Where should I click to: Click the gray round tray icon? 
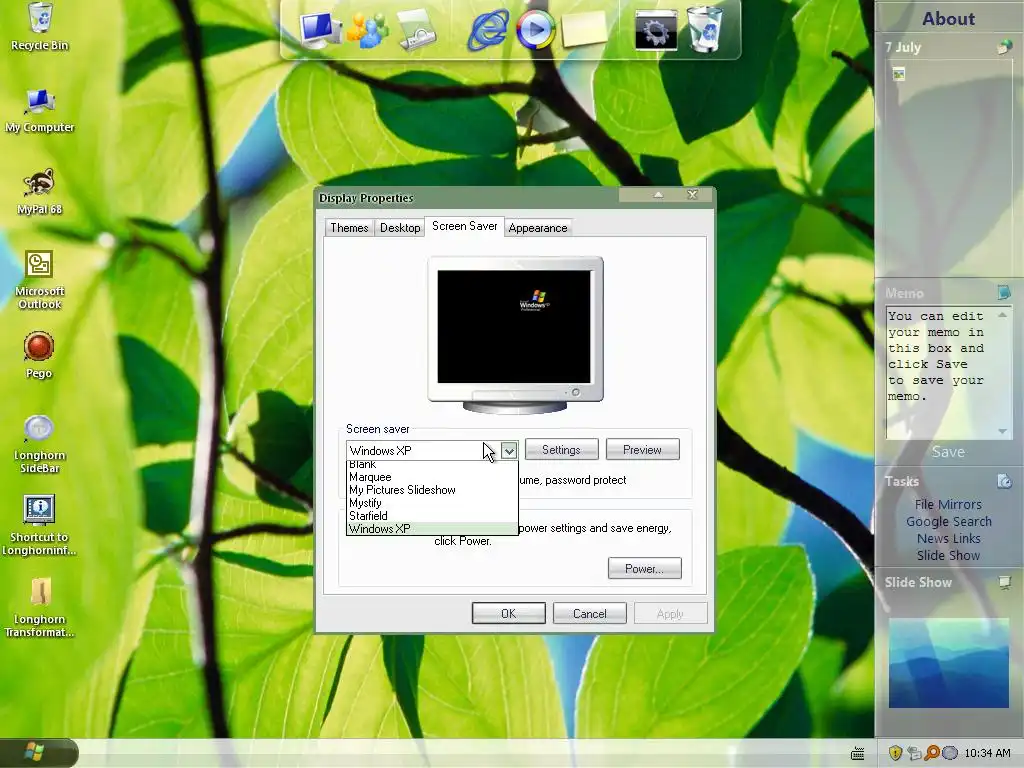[950, 753]
